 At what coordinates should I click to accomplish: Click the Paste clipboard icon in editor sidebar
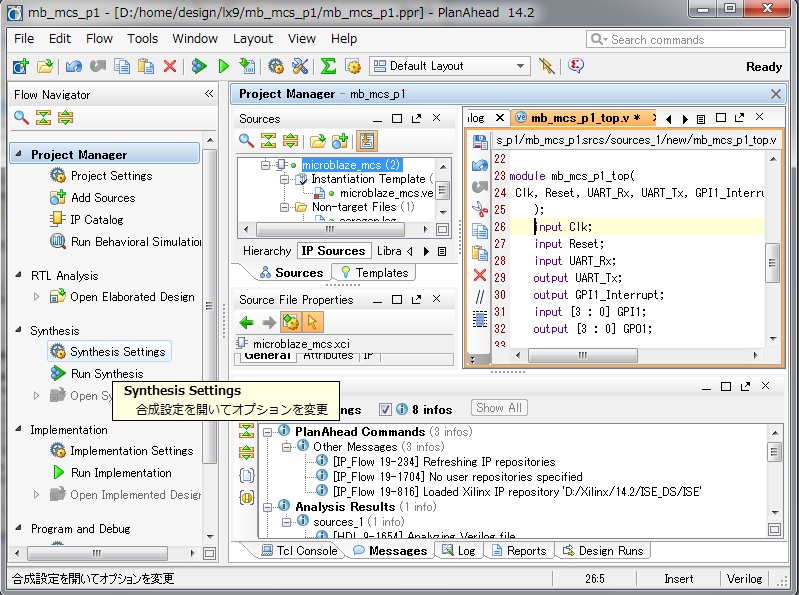480,253
